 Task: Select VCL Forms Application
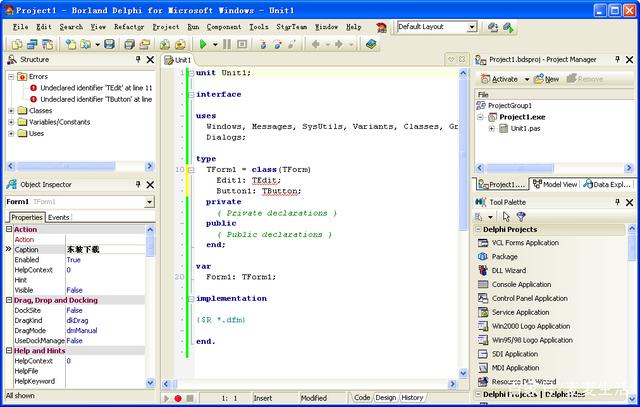[x=525, y=243]
